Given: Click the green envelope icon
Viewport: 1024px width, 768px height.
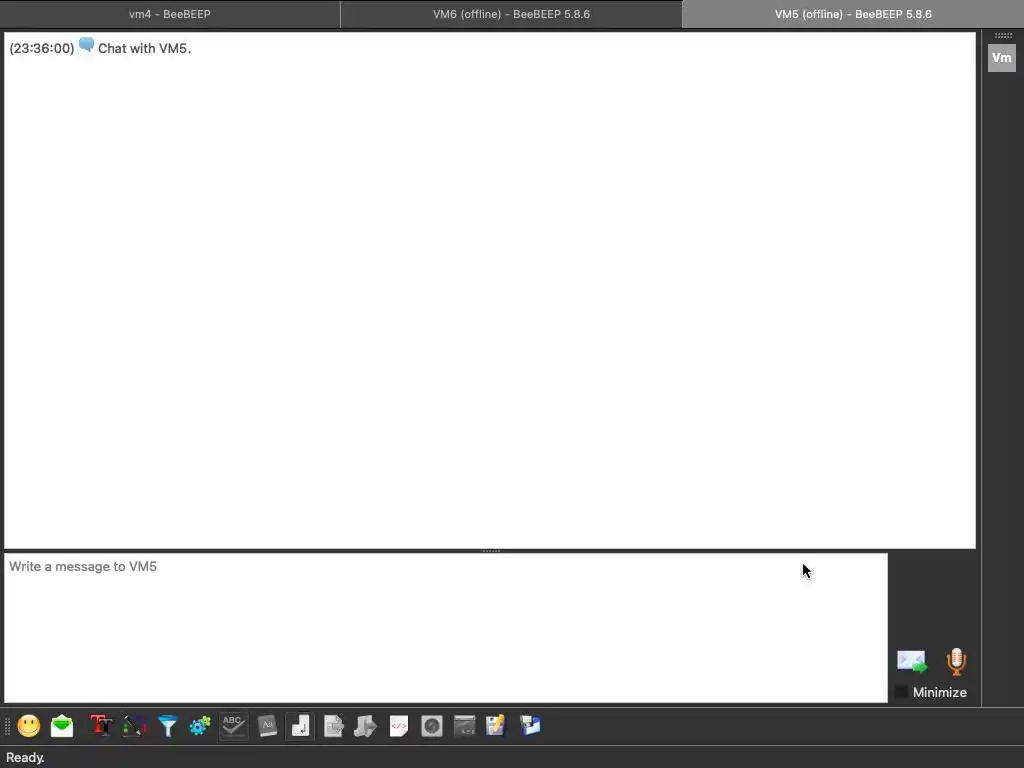Looking at the screenshot, I should pos(62,726).
